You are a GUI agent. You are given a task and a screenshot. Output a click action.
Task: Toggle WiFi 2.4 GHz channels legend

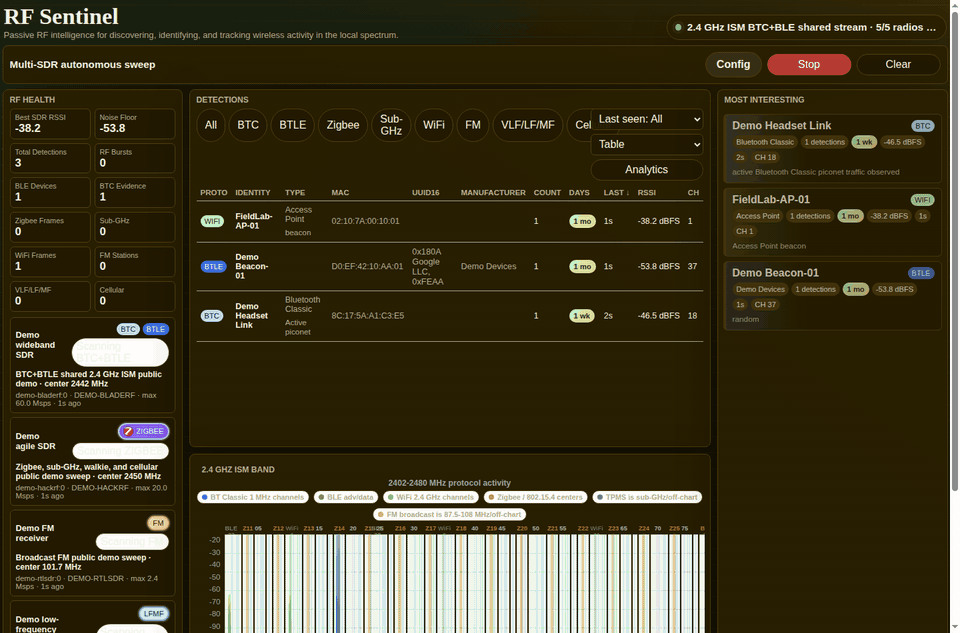tap(431, 497)
